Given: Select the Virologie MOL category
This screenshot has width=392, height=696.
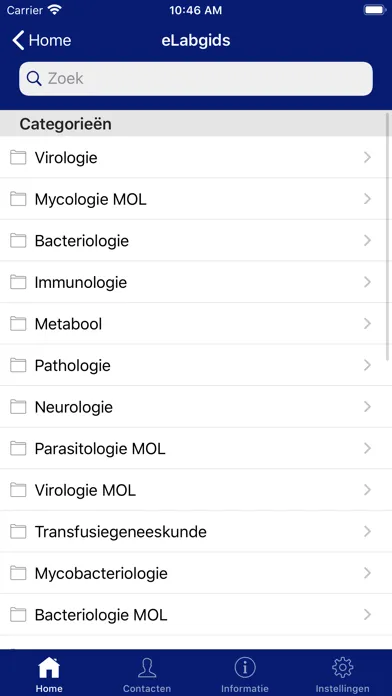Looking at the screenshot, I should tap(196, 490).
